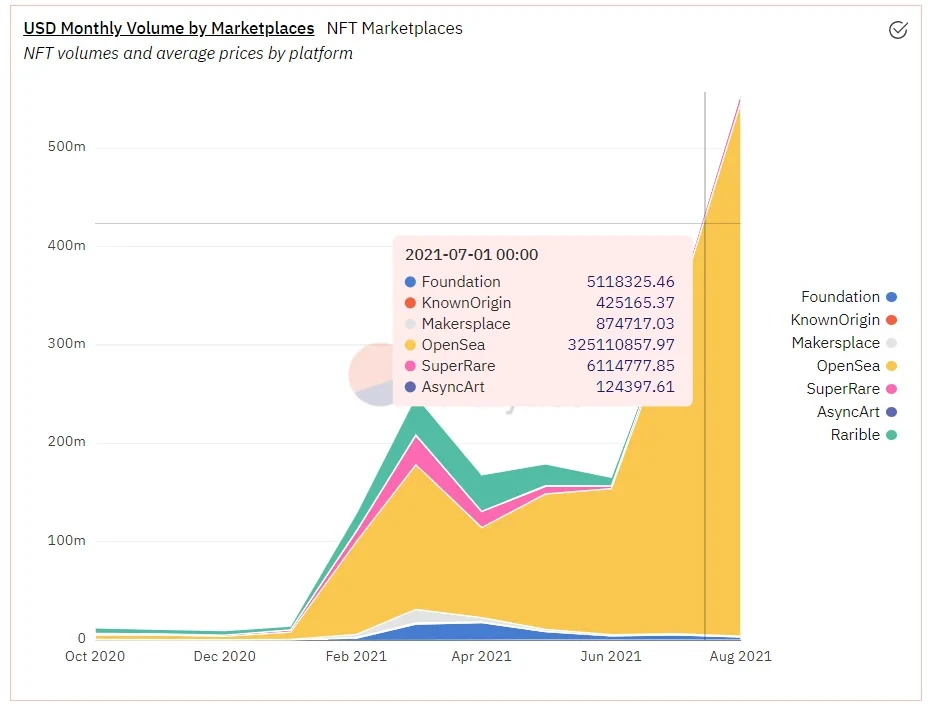Toggle Makersplace series in the legend
Screen dimensions: 933x707
(x=835, y=343)
